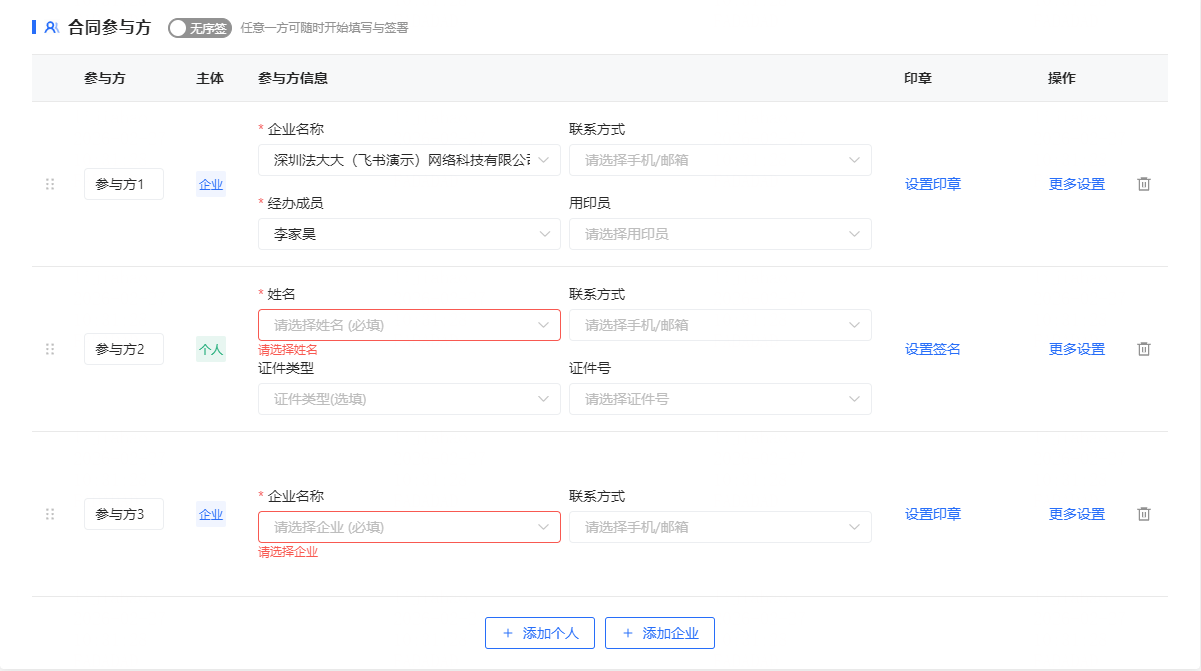1201x671 pixels.
Task: Click the 参与方2 name input field
Action: [123, 349]
